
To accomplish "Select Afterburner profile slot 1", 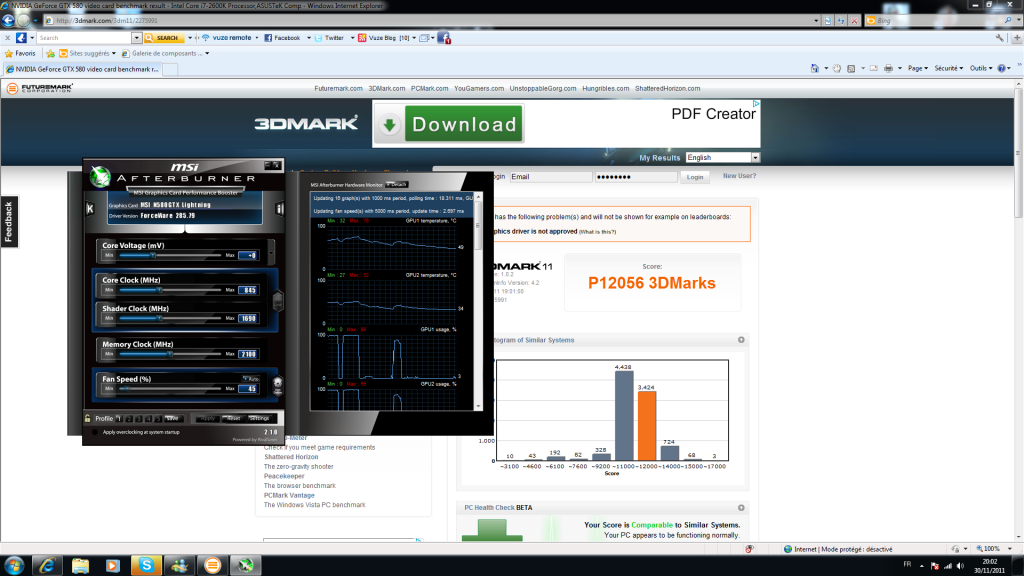I will pyautogui.click(x=119, y=419).
